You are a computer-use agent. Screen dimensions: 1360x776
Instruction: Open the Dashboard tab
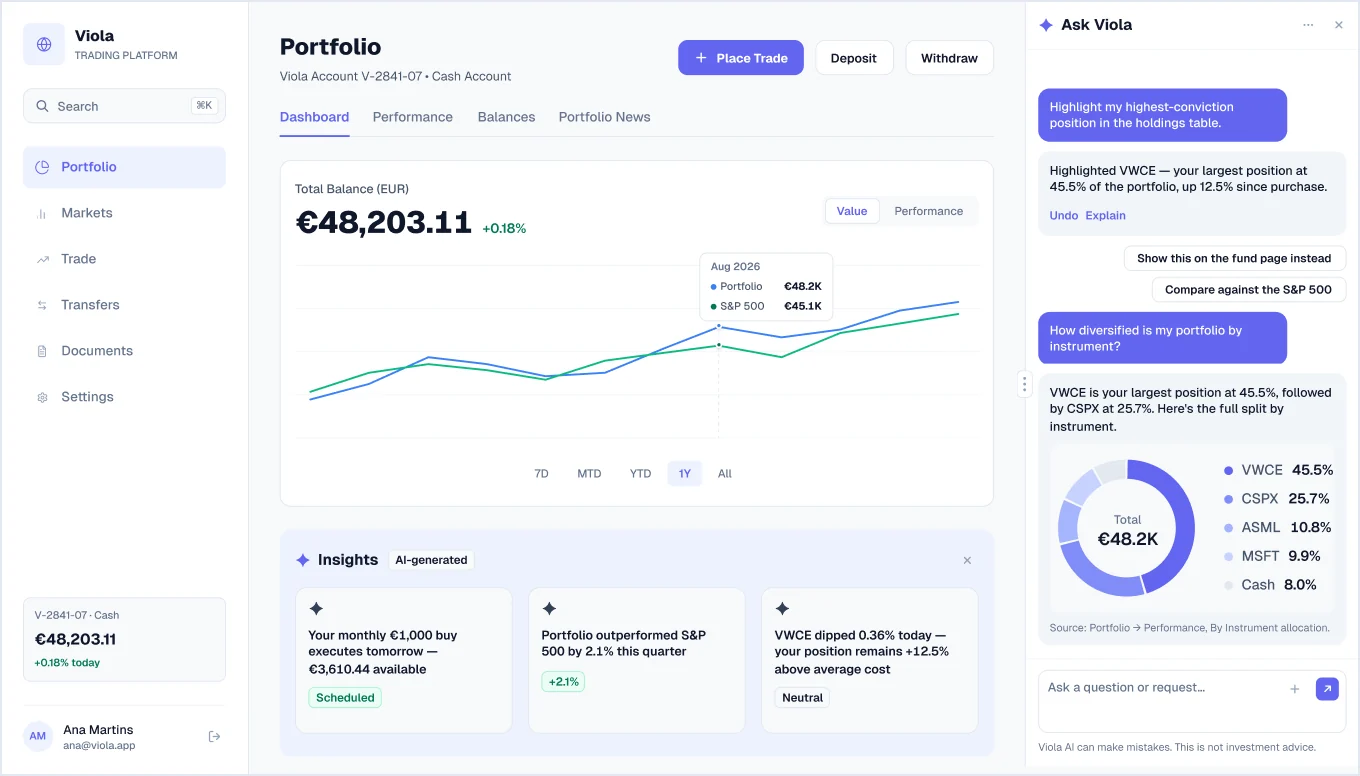pos(315,117)
